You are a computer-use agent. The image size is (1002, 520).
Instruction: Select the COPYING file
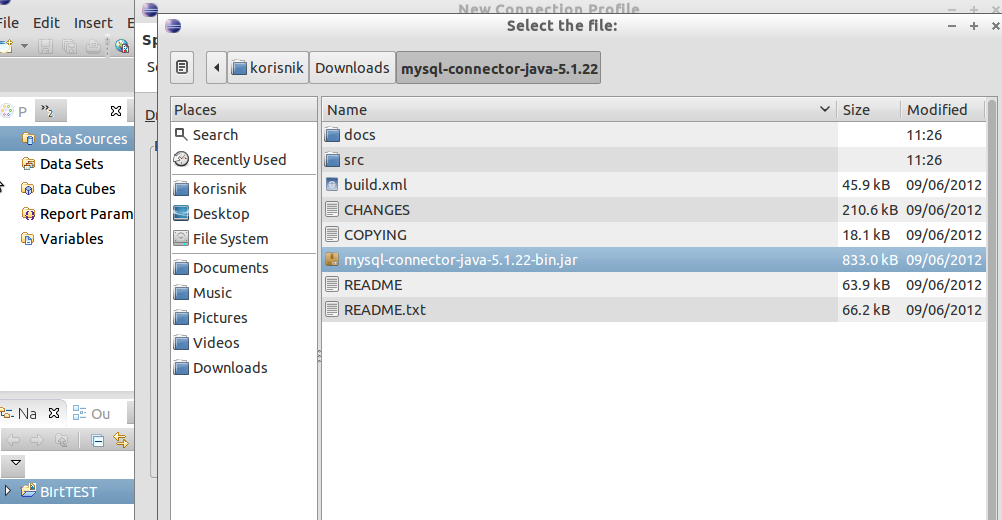[x=654, y=234]
